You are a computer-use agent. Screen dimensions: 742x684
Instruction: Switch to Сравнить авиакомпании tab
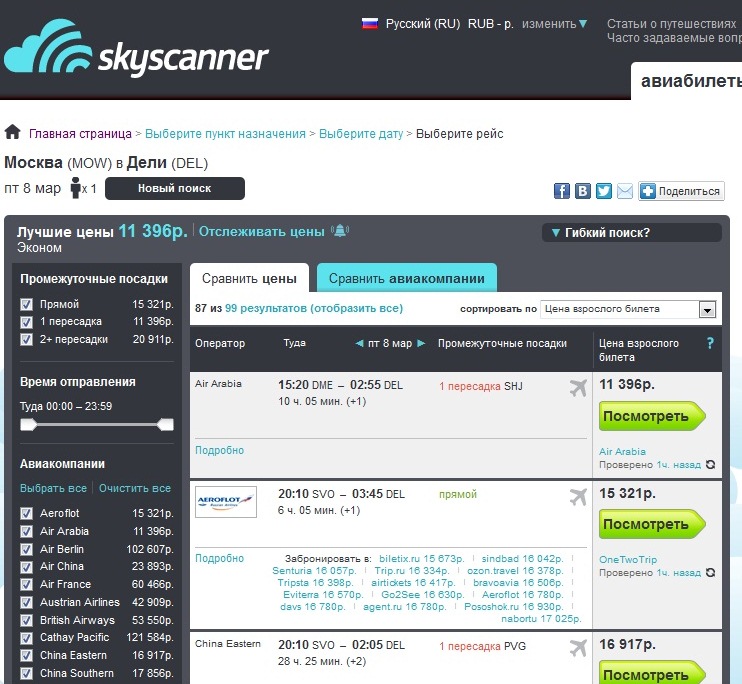tap(406, 279)
